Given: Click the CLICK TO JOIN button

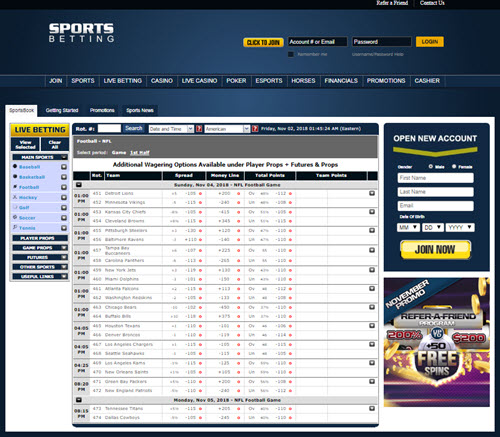Looking at the screenshot, I should 263,42.
